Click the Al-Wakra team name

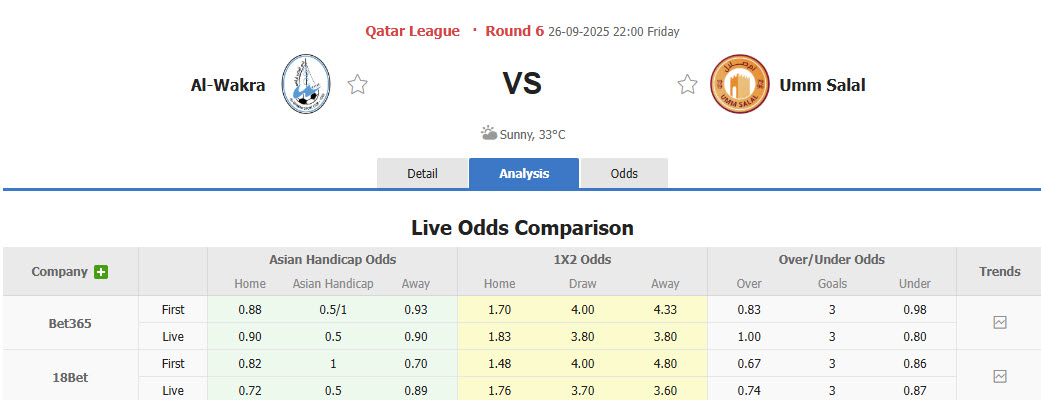click(x=228, y=85)
